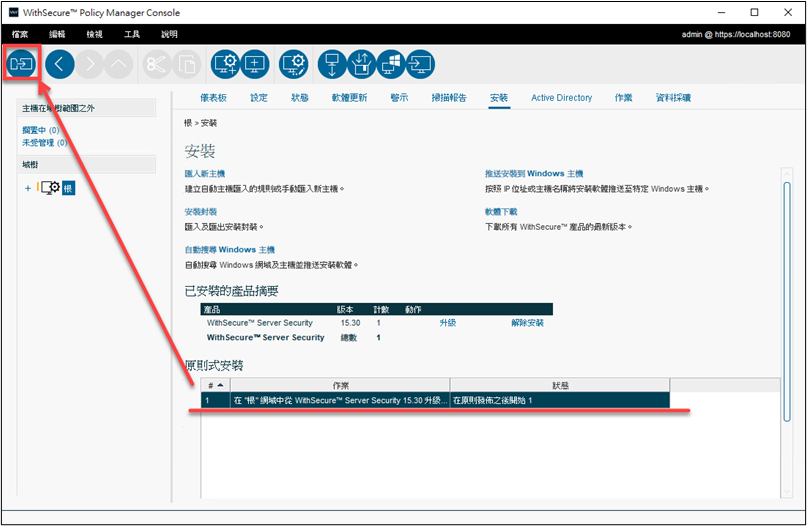Open the 檔案 menu
Viewport: 807px width, 526px height.
point(20,34)
